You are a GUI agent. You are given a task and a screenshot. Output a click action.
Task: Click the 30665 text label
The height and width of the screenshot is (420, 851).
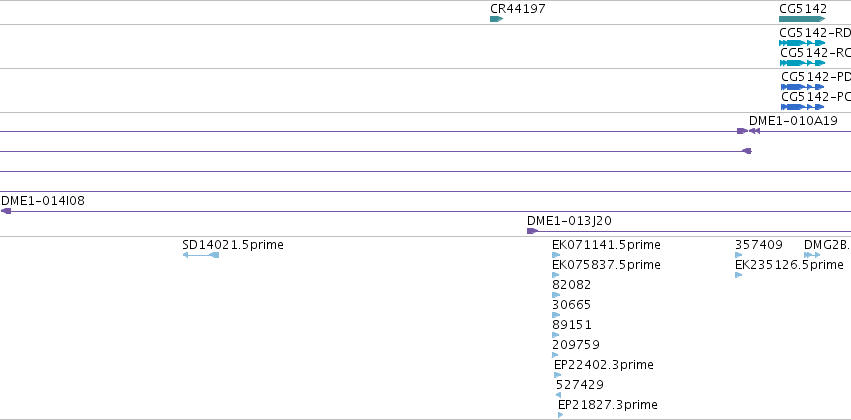(x=571, y=305)
